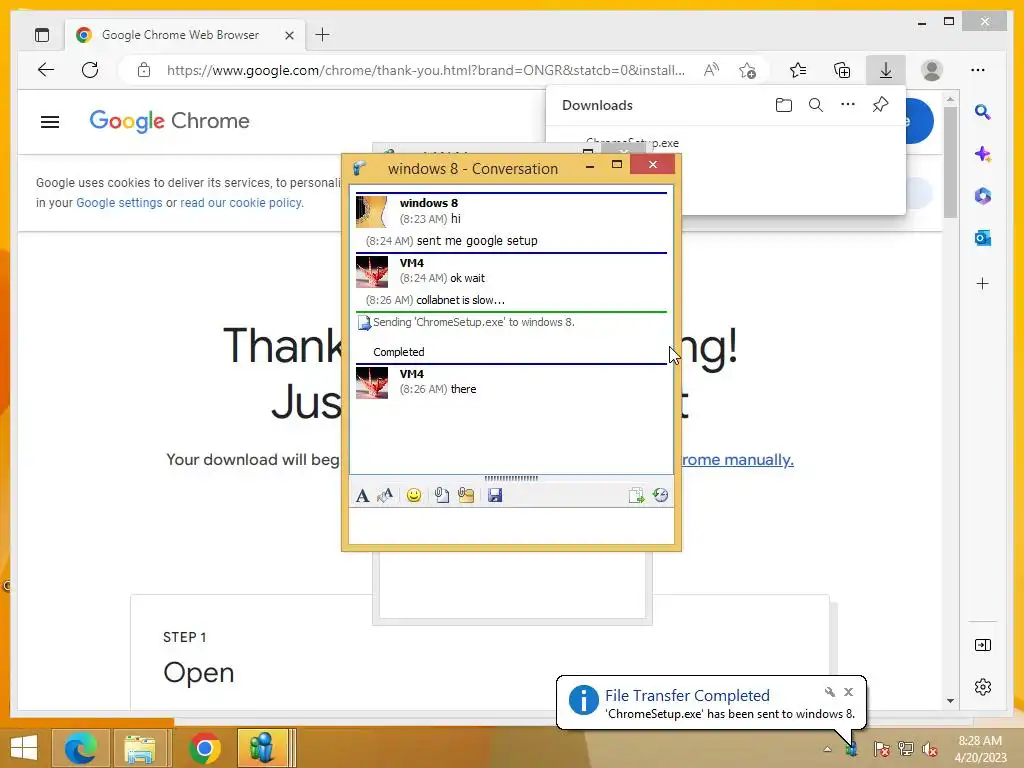Search downloads with the magnifier icon
This screenshot has width=1024, height=768.
(816, 105)
